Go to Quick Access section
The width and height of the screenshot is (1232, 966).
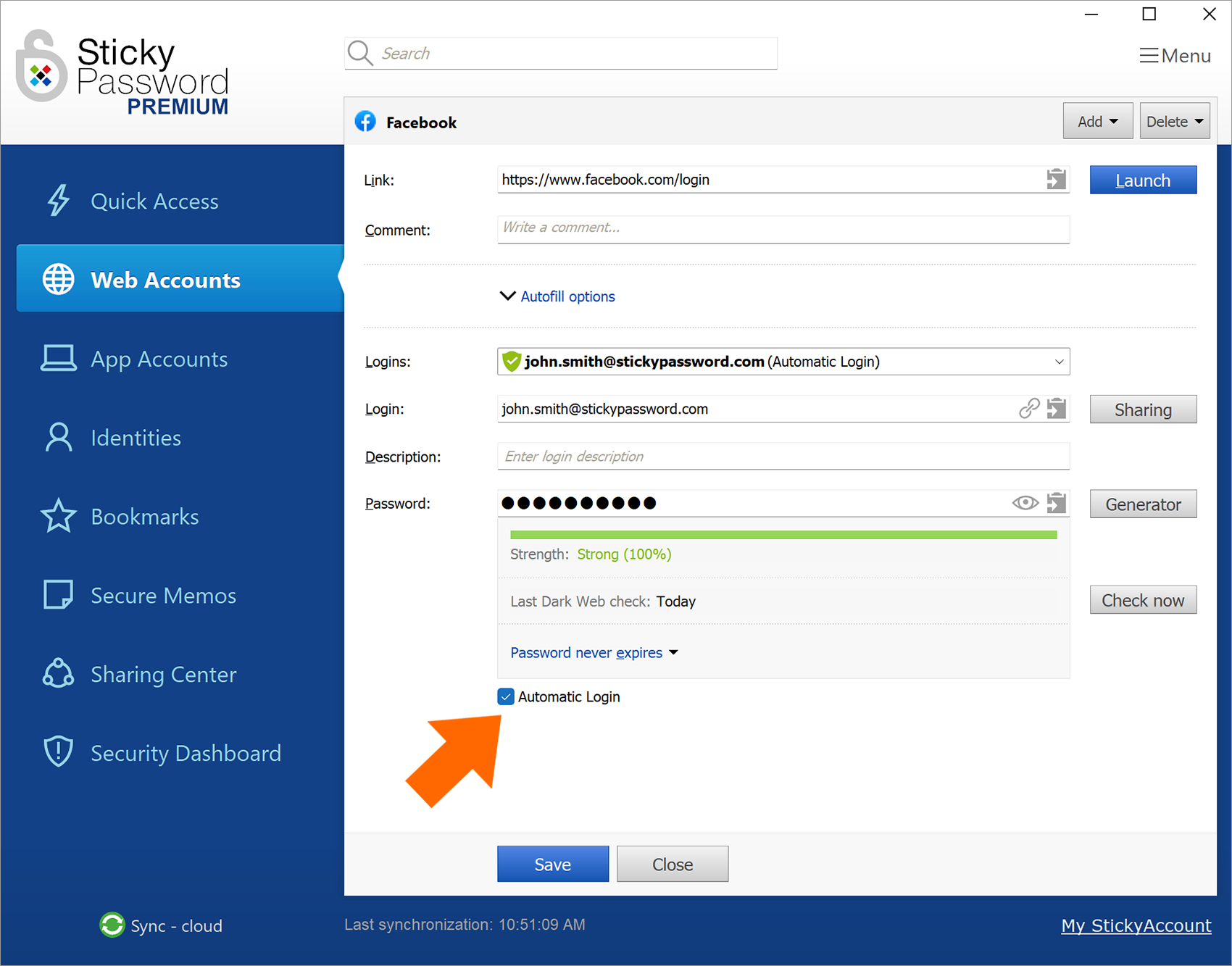[154, 201]
